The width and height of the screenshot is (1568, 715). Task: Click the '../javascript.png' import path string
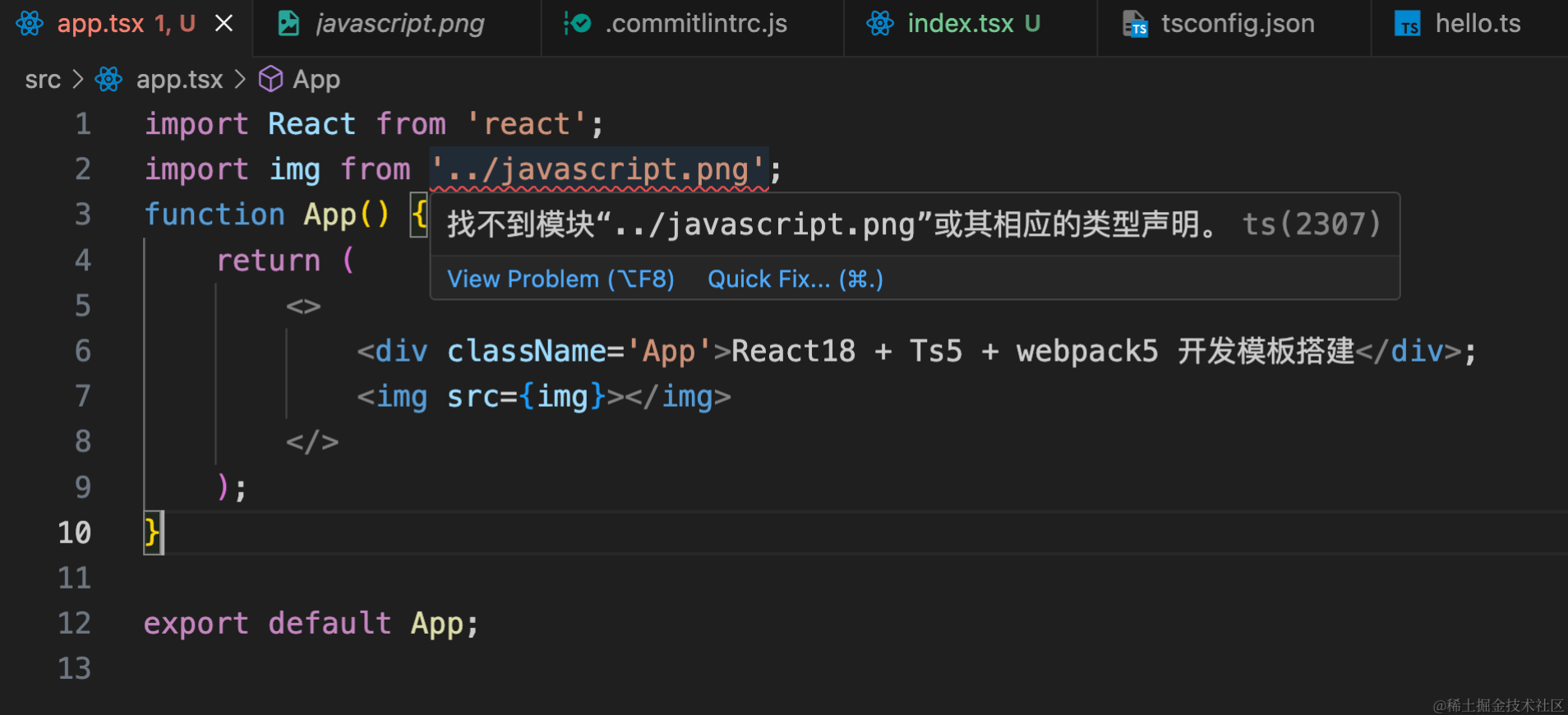(x=599, y=169)
